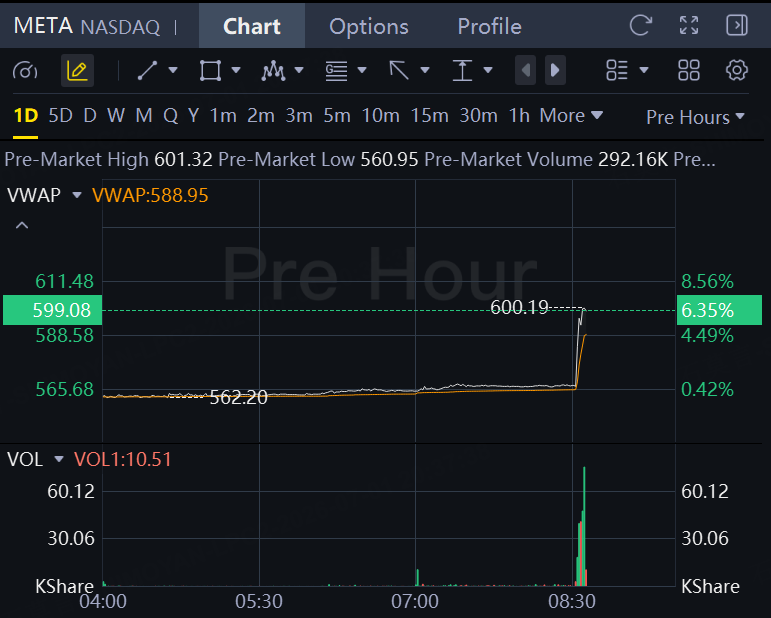Click the Pre-Market Volume 292.16K value
The image size is (771, 618).
click(633, 159)
